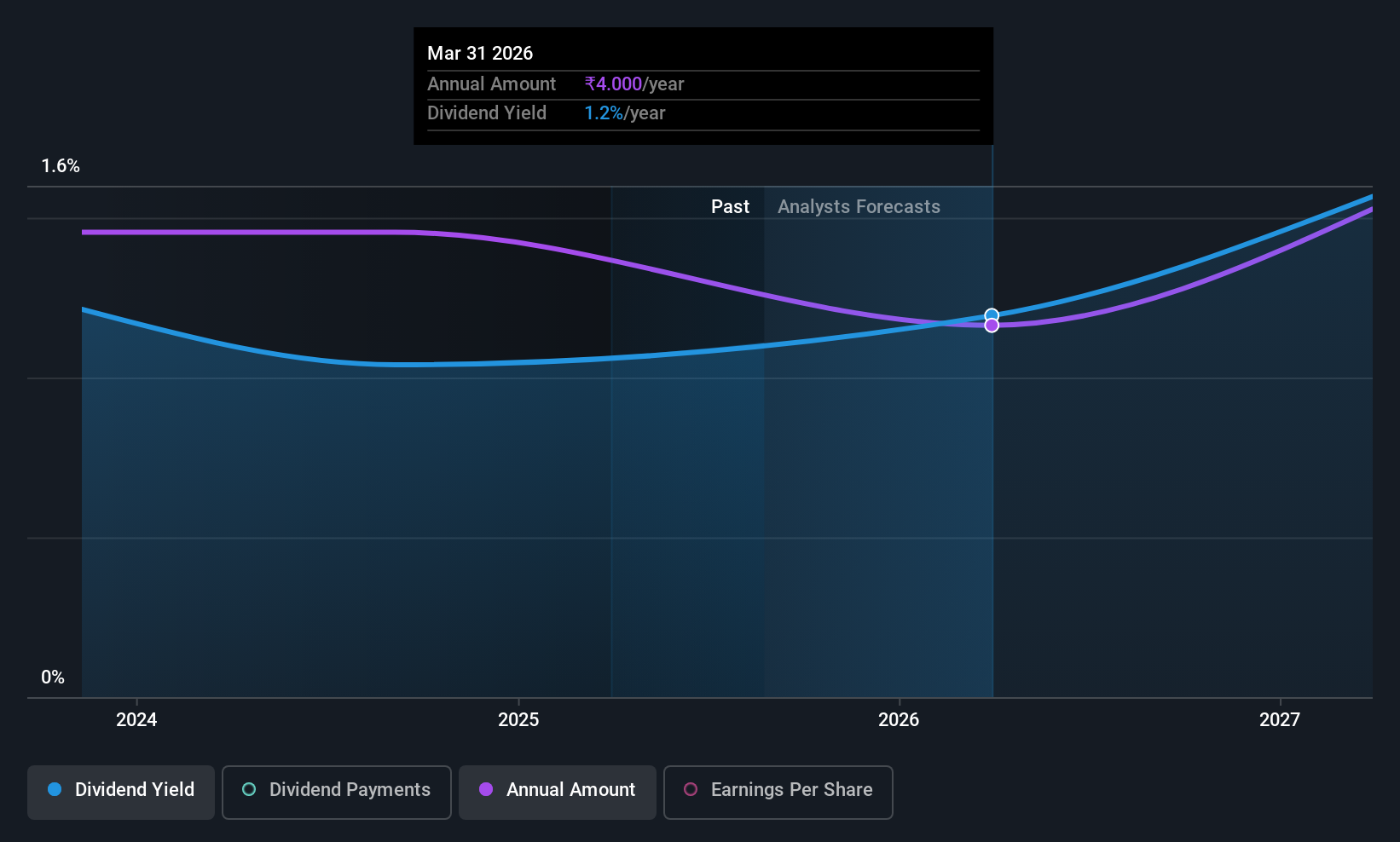Toggle the Dividend Payments legend series

tap(336, 793)
